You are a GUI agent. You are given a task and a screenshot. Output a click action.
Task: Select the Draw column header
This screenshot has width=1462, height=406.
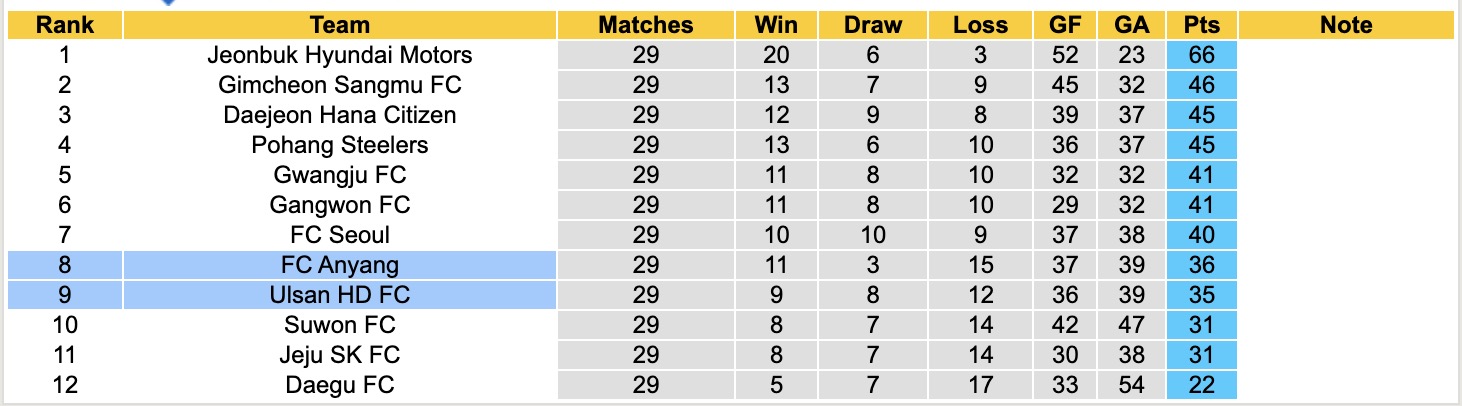pos(872,25)
